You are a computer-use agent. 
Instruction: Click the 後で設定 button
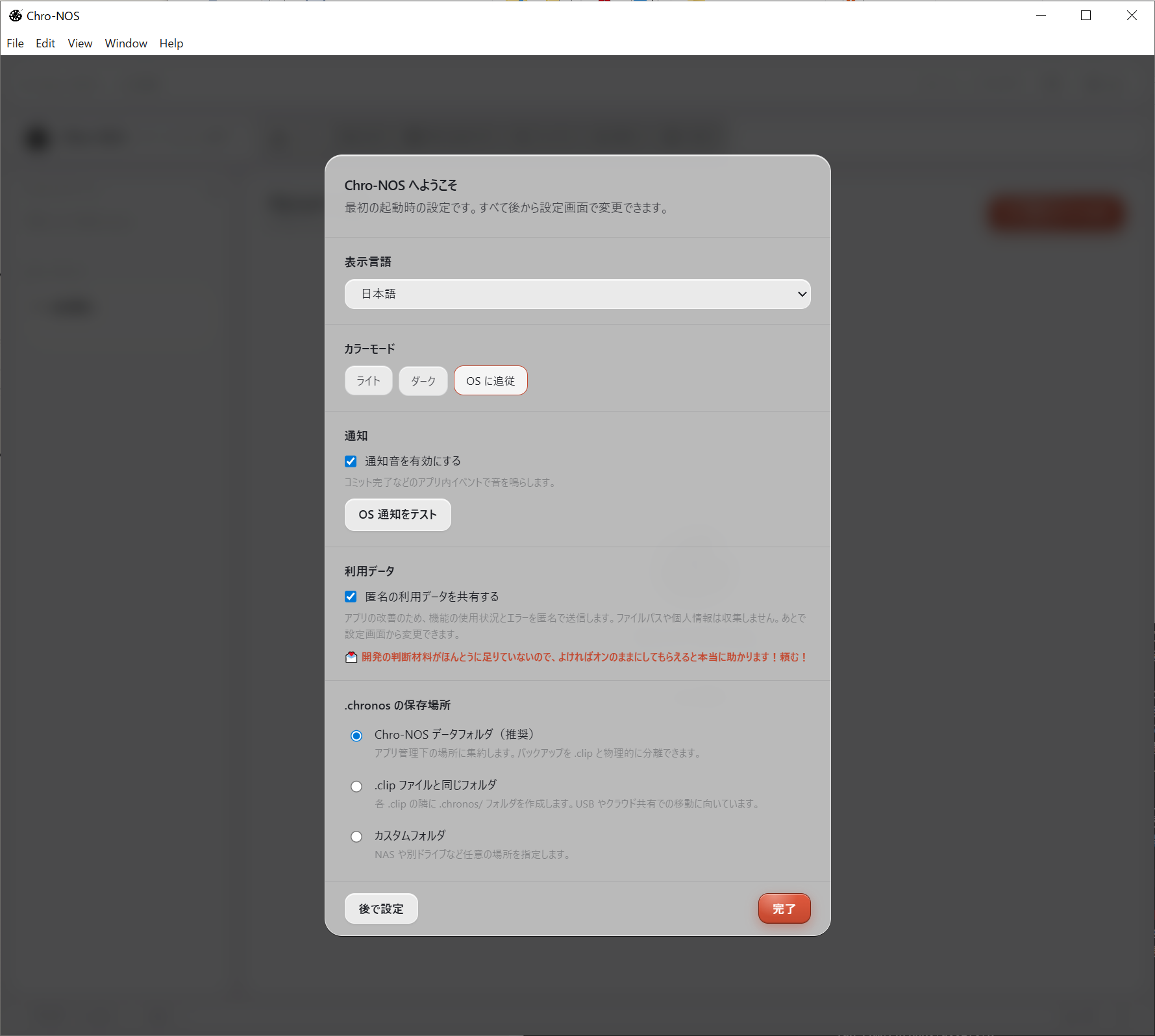tap(381, 909)
